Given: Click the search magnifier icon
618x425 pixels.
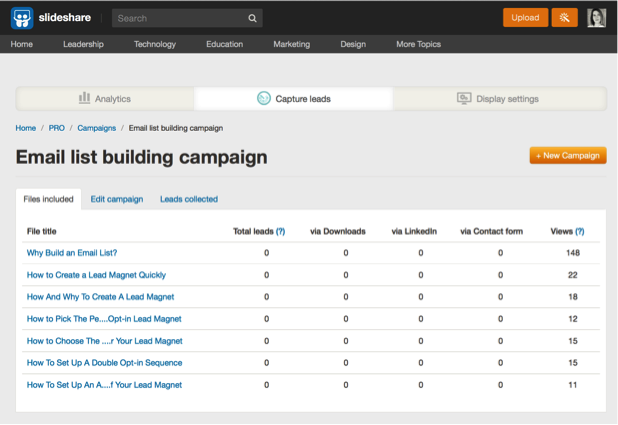Looking at the screenshot, I should 253,18.
